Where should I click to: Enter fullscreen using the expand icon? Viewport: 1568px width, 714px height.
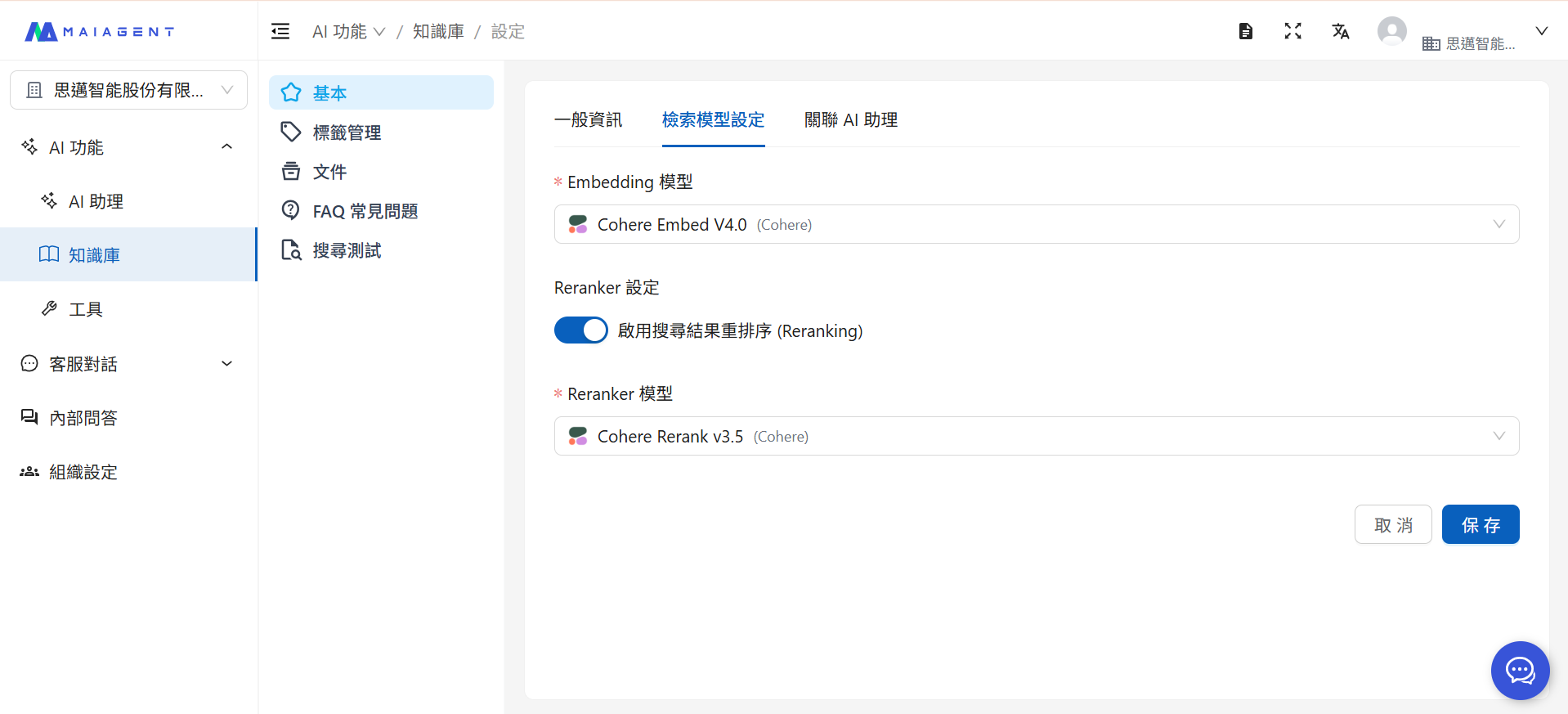pyautogui.click(x=1292, y=31)
